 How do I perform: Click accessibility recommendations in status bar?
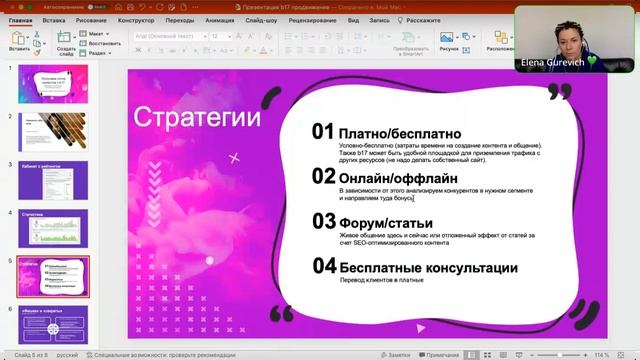[x=161, y=355]
